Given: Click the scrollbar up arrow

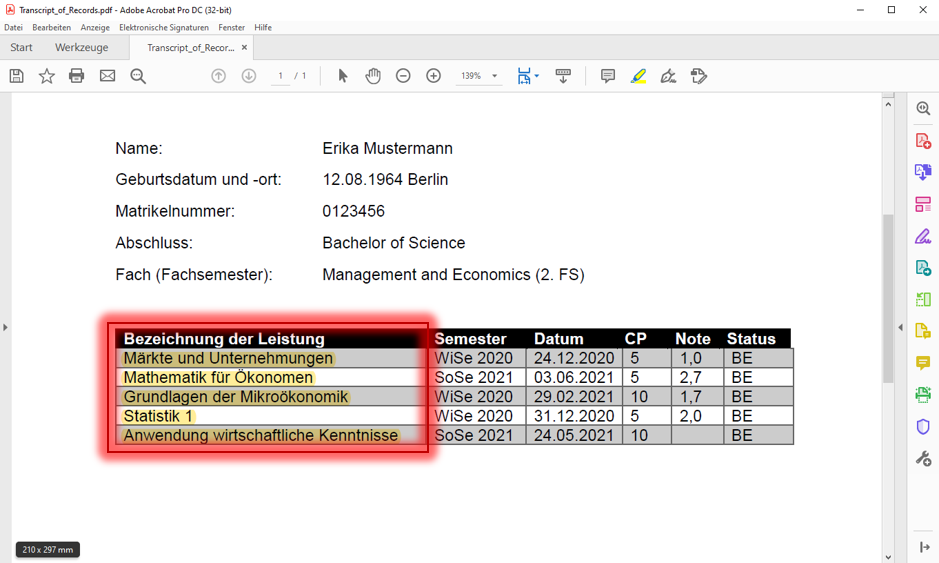Looking at the screenshot, I should pos(888,105).
